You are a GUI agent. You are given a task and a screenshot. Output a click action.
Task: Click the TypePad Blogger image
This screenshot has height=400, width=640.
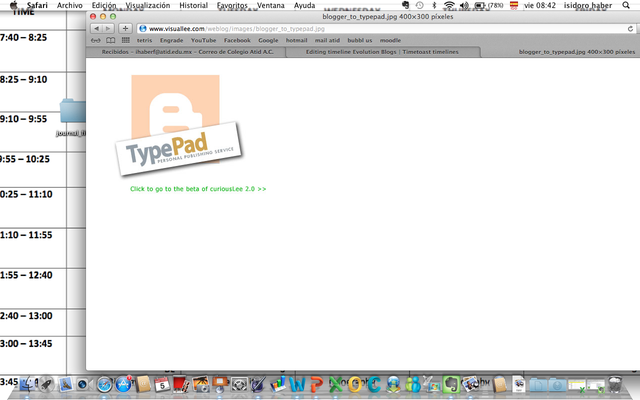pos(178,126)
